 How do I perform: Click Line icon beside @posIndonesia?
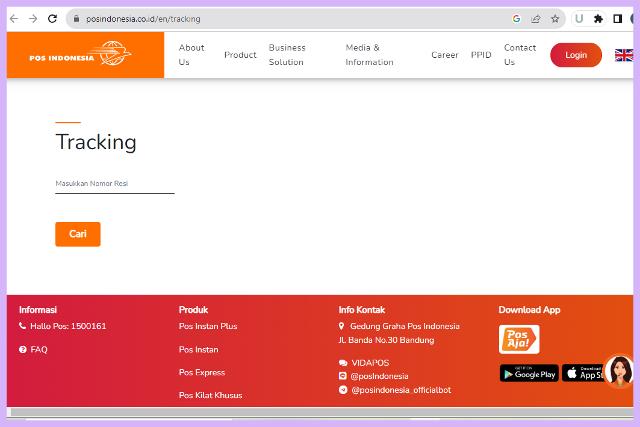(343, 376)
